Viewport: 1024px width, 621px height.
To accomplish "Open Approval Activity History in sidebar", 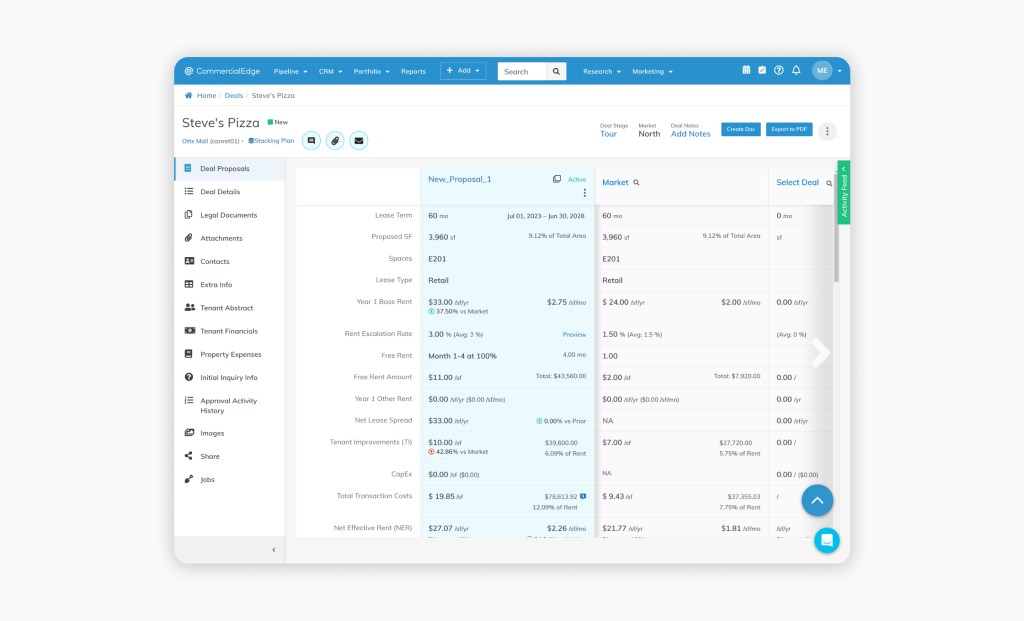I will pos(229,406).
